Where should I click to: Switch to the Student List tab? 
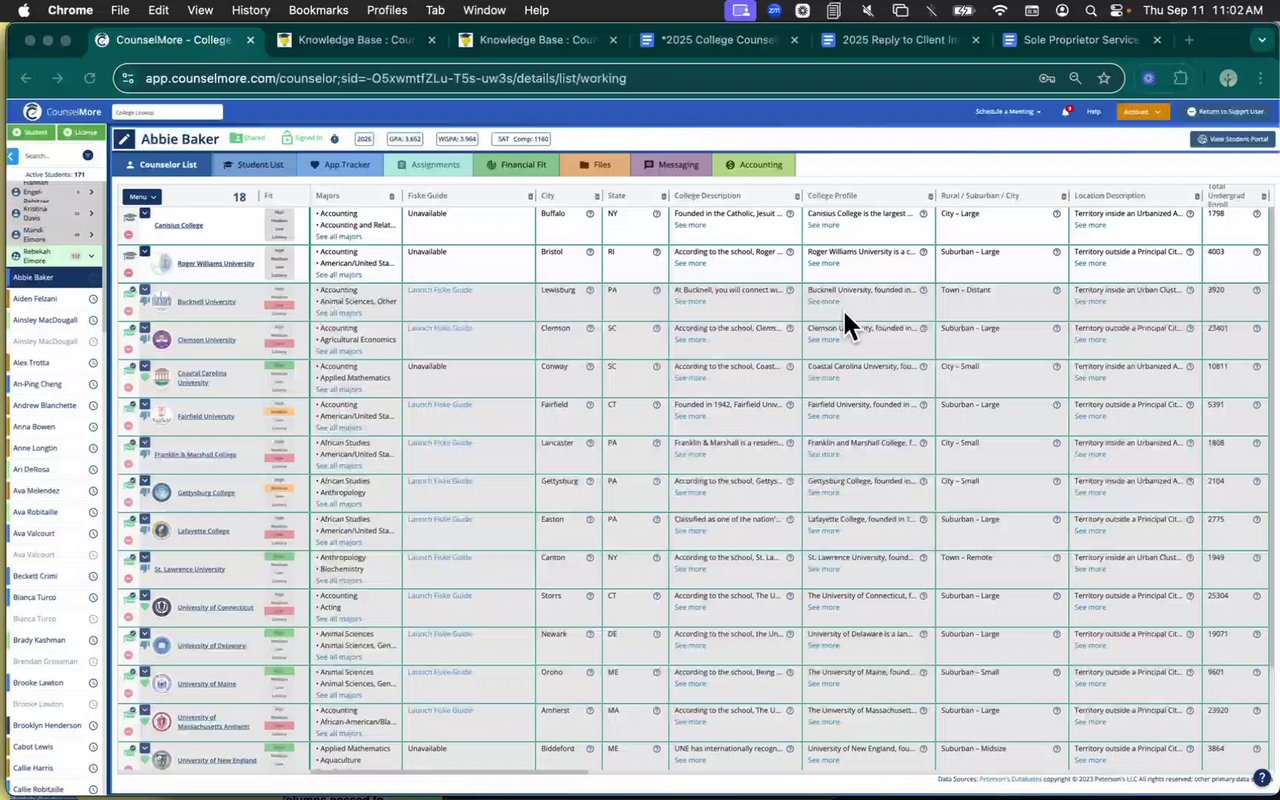(253, 165)
